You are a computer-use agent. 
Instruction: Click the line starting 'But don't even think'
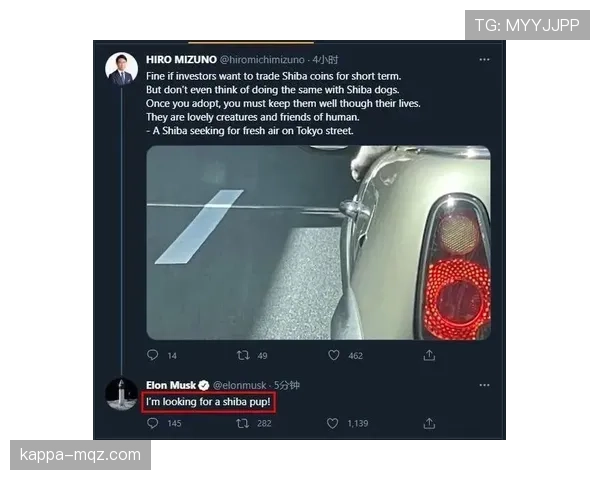coord(272,90)
